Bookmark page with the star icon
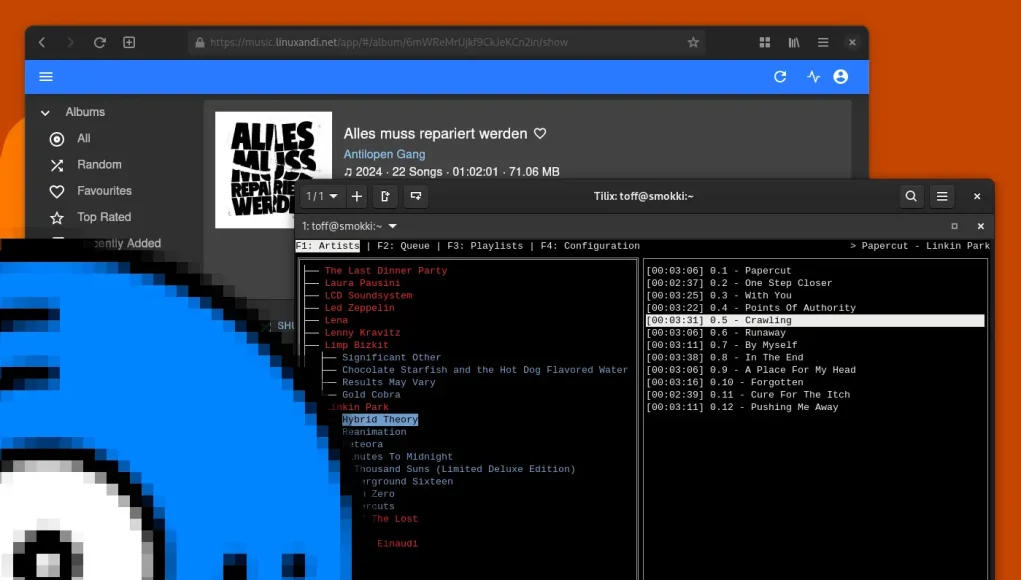 [x=693, y=43]
